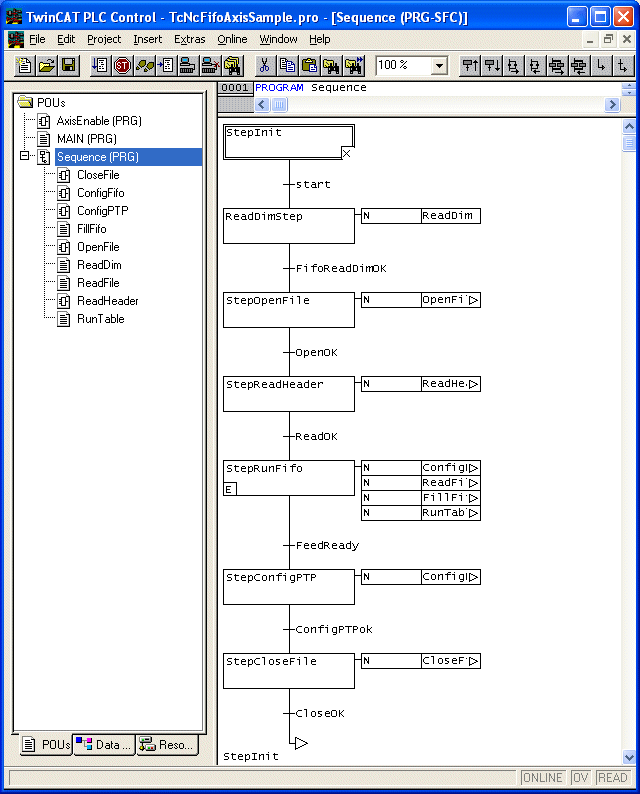Open the Edit menu
Screen dimensions: 640x794
click(x=66, y=39)
